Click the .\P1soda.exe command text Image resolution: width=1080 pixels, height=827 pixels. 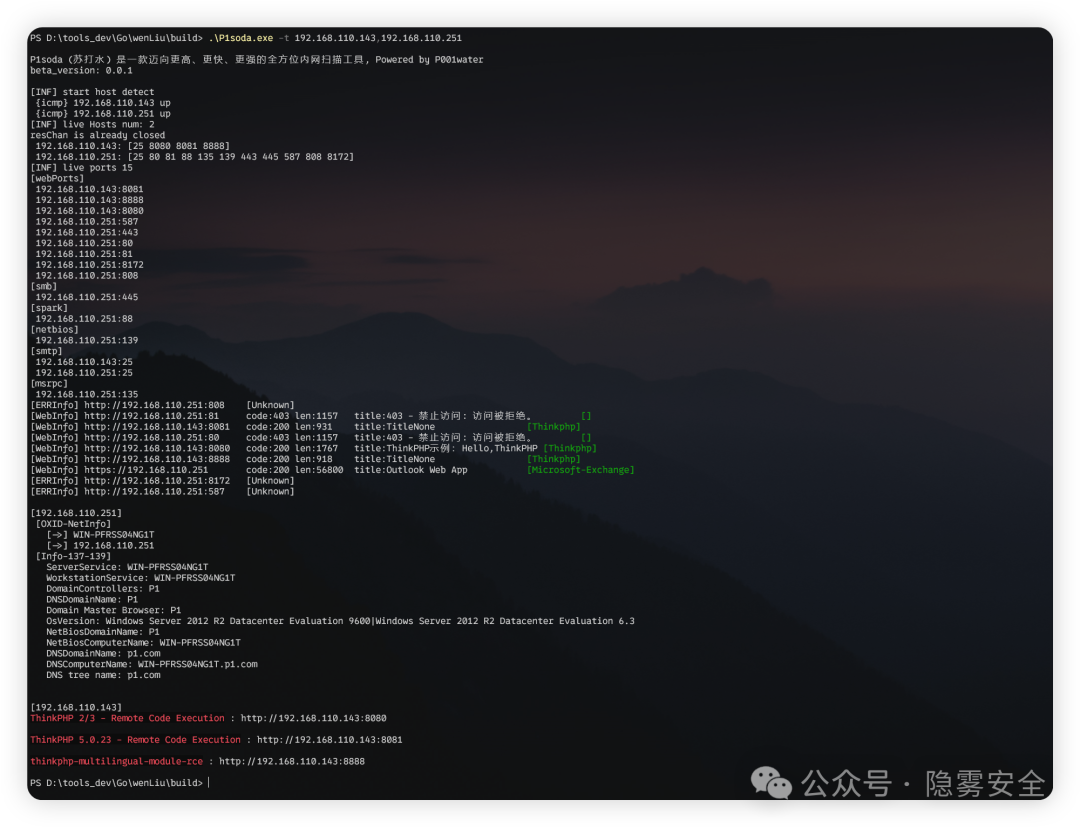(240, 38)
